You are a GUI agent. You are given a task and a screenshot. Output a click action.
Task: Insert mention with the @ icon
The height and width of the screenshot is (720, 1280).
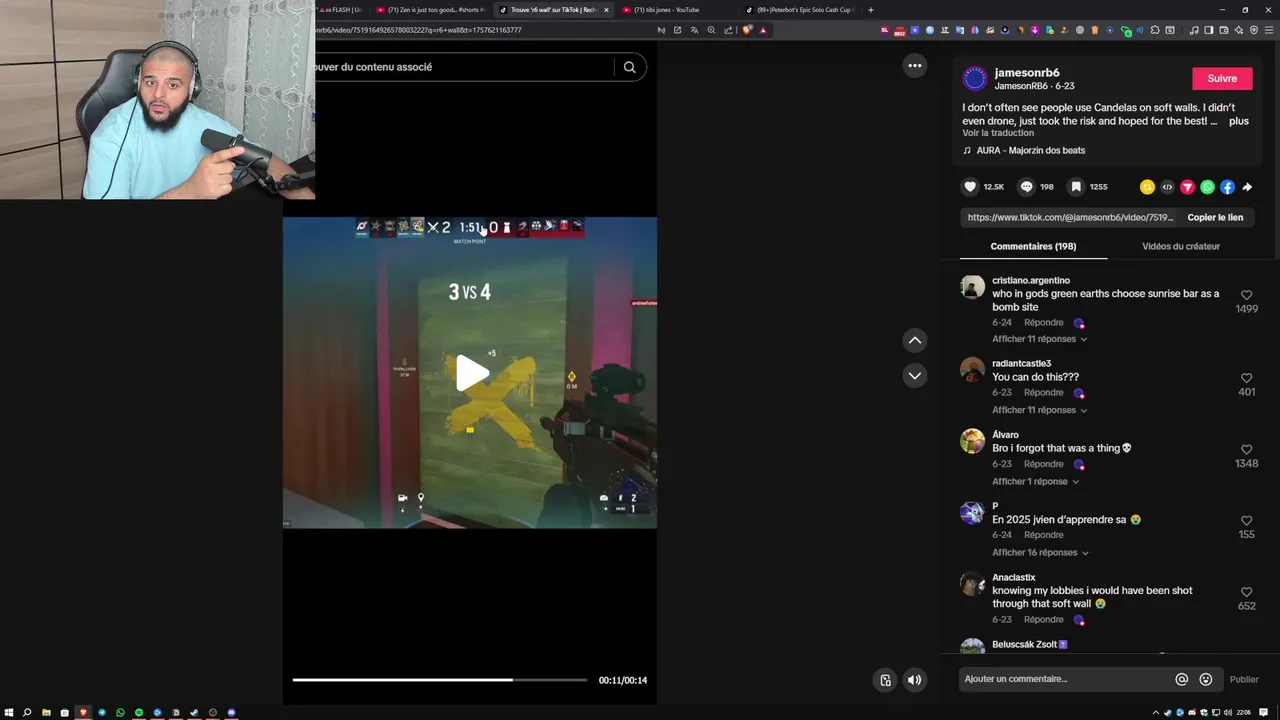1181,679
